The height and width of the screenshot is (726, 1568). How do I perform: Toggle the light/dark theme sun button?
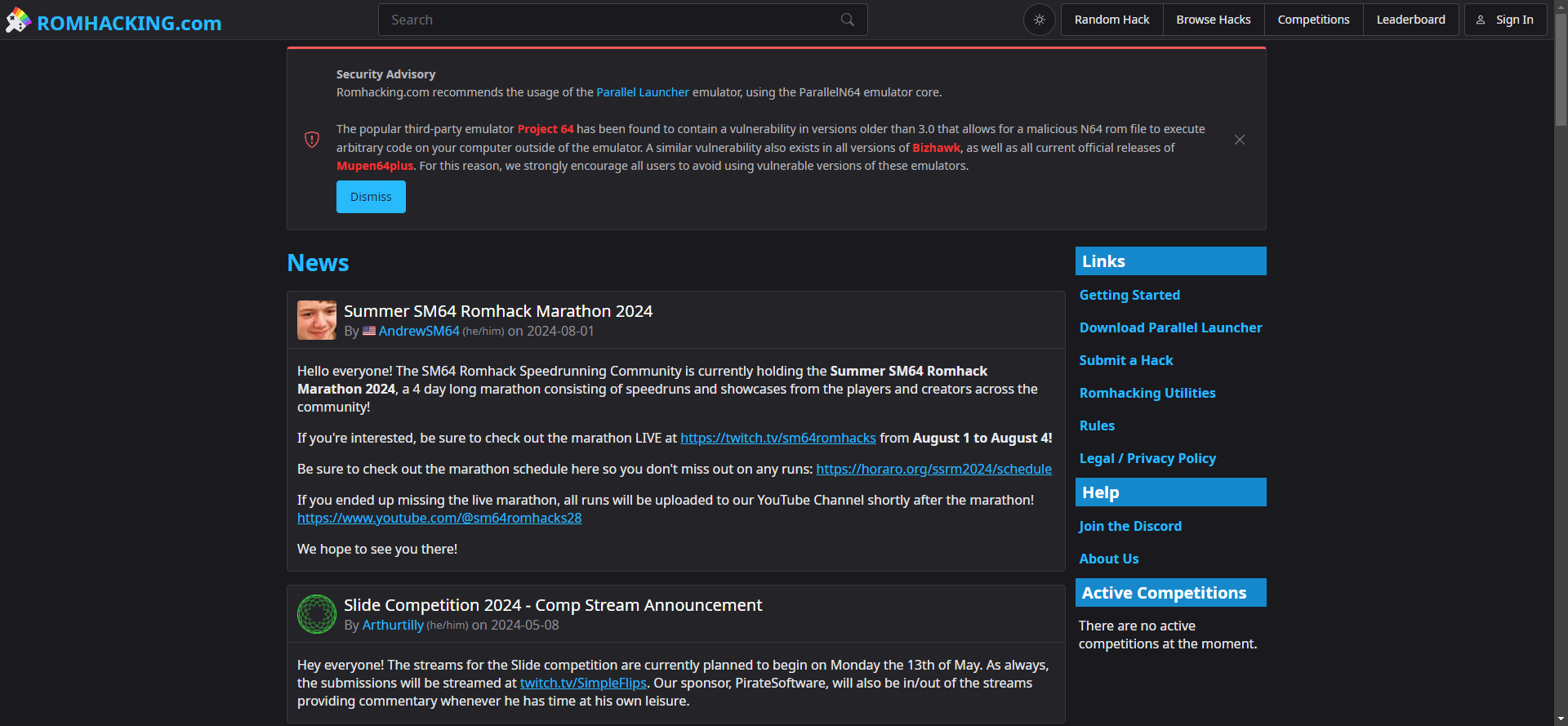[x=1039, y=20]
